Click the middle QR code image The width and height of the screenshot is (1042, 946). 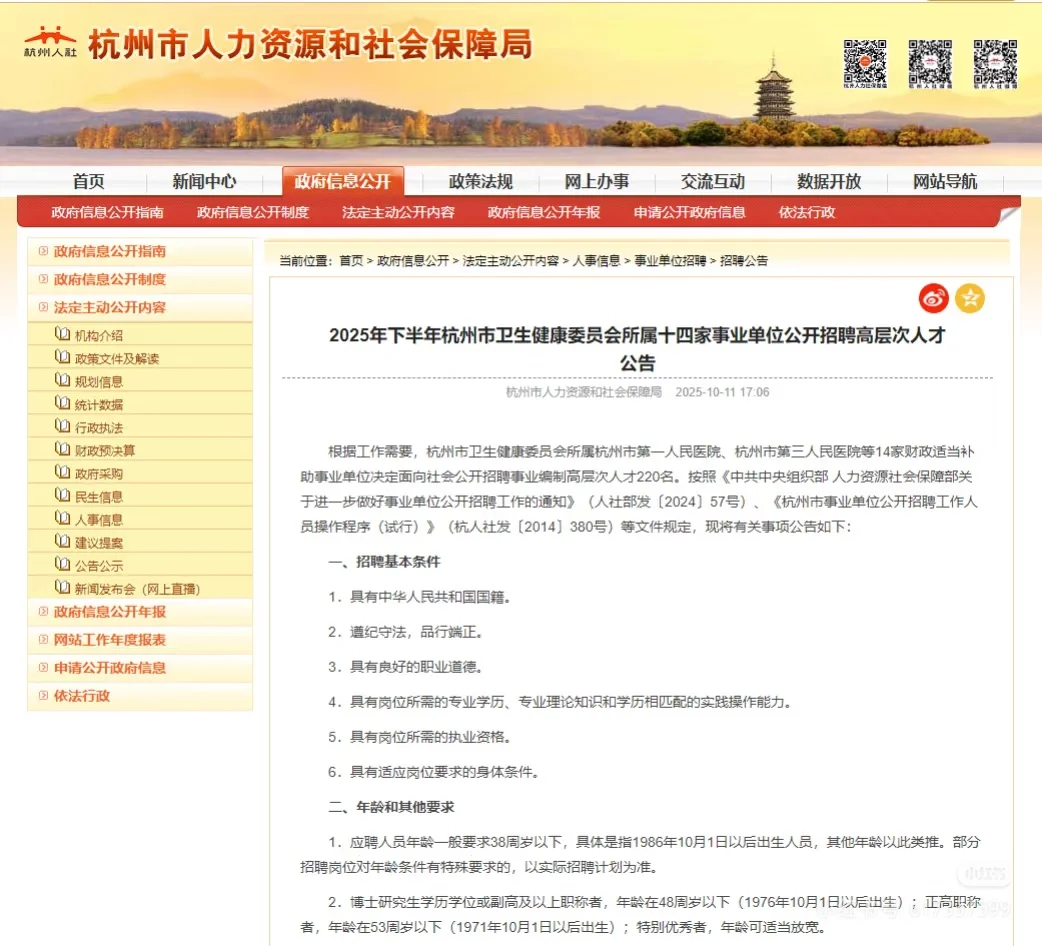[x=930, y=64]
